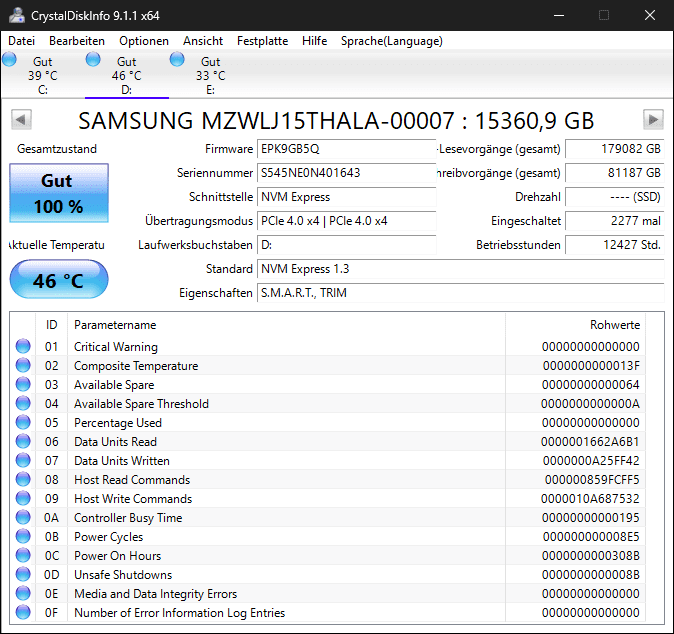Click Eingeschaltet value 2277 mal

click(615, 221)
